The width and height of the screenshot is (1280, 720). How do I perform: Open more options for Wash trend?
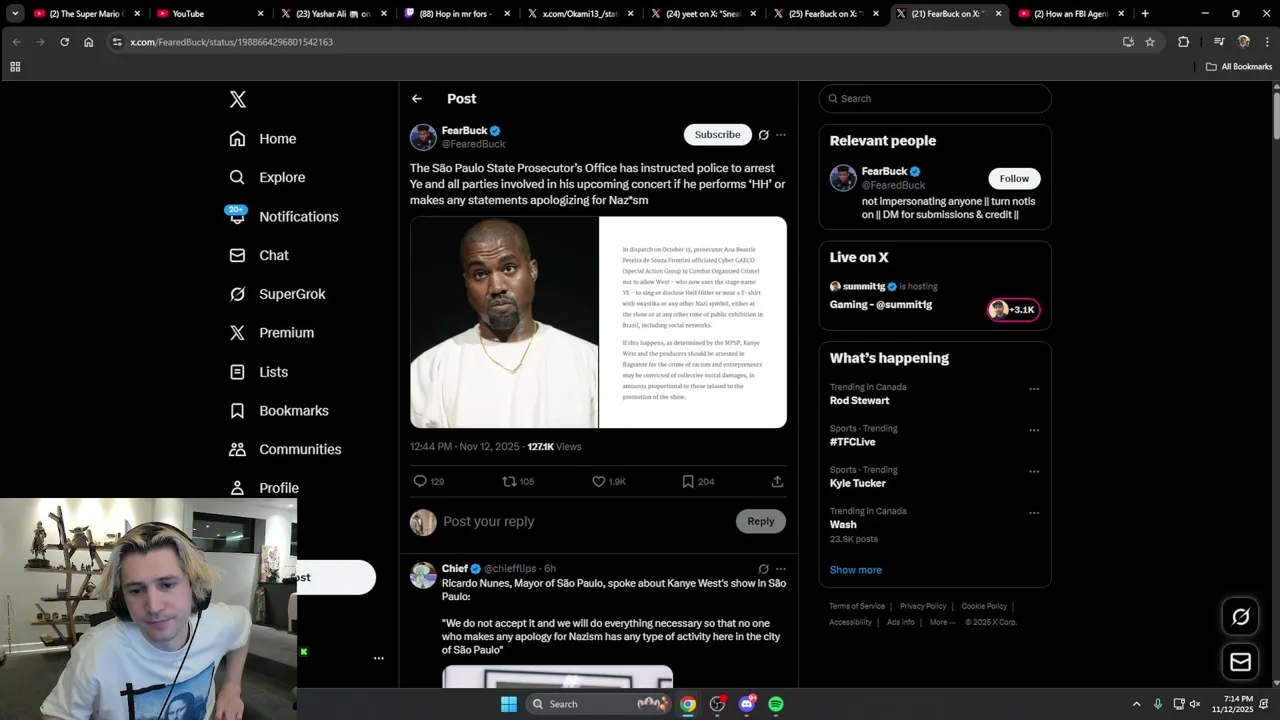(1034, 513)
